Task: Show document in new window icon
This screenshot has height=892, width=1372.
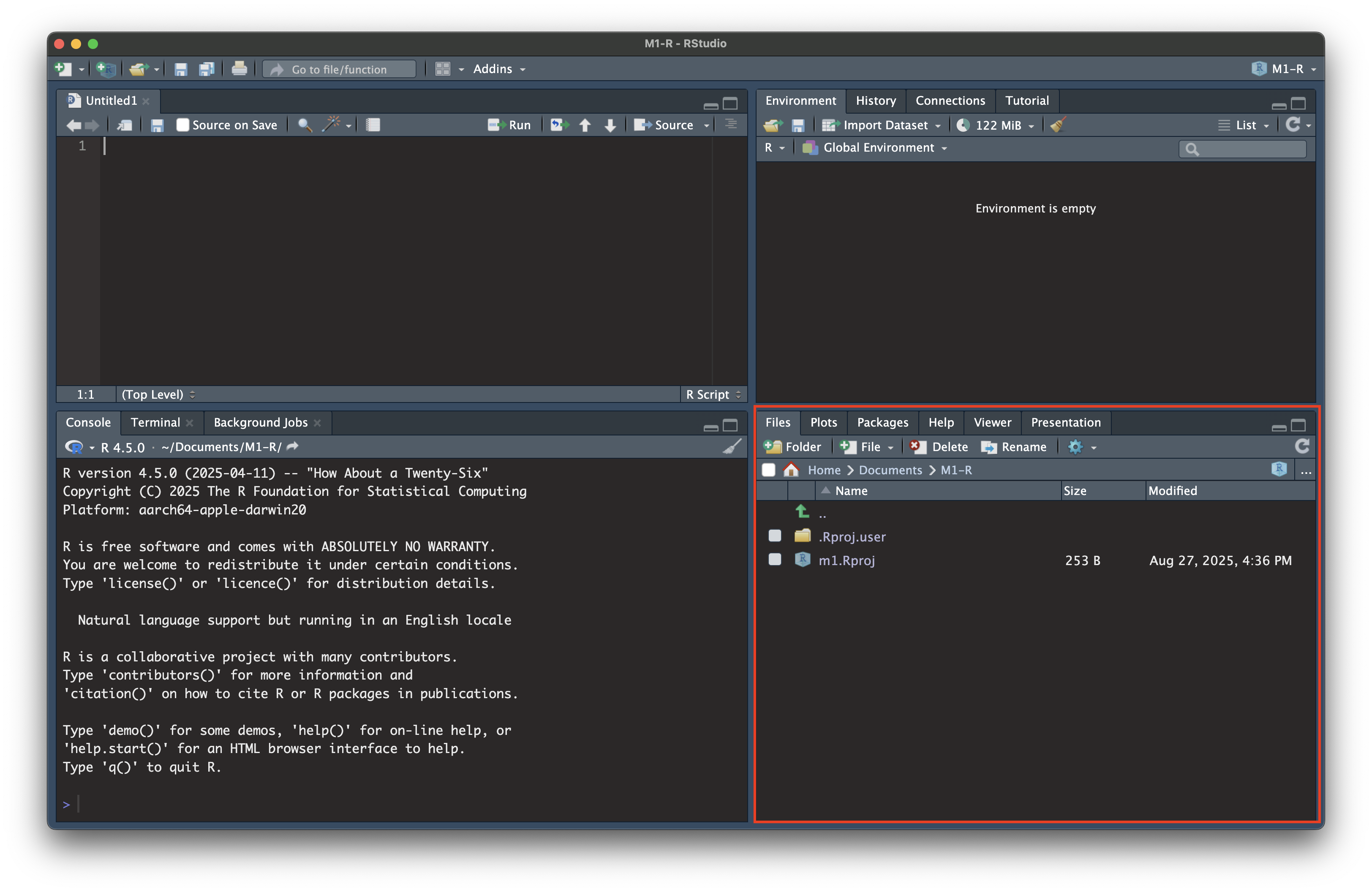Action: (125, 125)
